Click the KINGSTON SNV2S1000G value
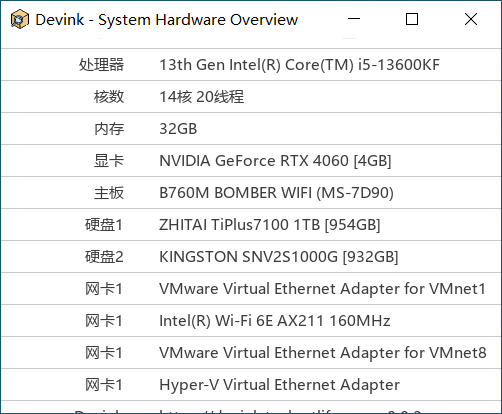The width and height of the screenshot is (502, 414). (279, 257)
